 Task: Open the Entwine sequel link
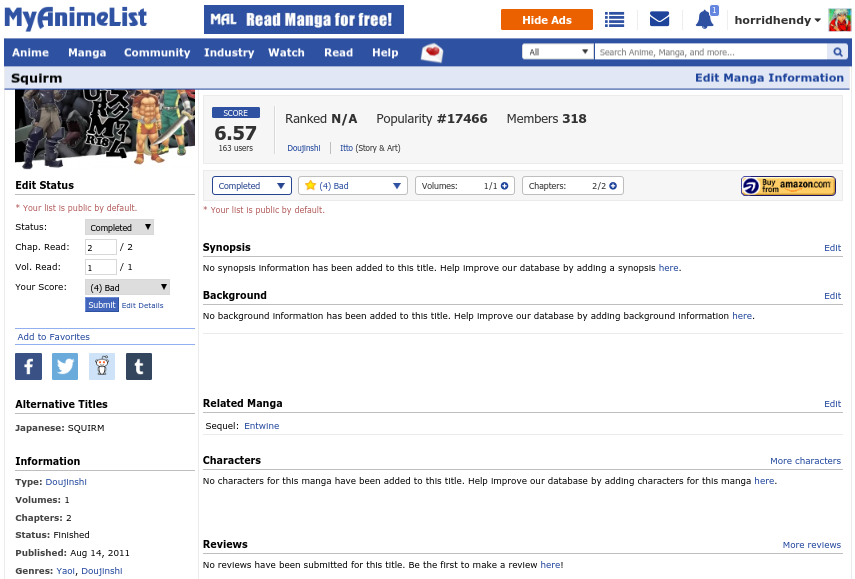(262, 426)
